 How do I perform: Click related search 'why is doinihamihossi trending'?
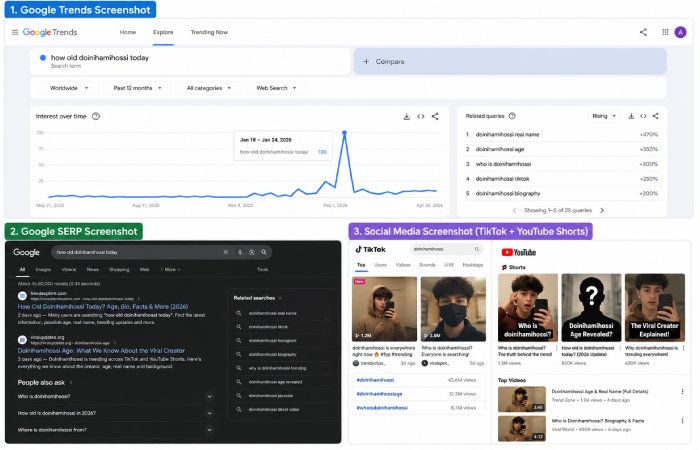click(x=277, y=369)
